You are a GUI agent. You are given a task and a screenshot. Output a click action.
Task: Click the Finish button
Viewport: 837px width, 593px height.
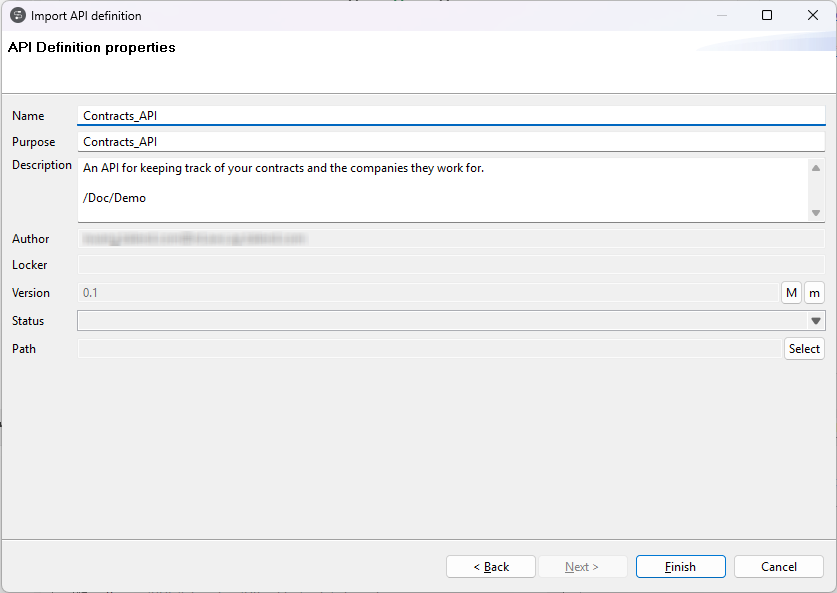point(680,566)
